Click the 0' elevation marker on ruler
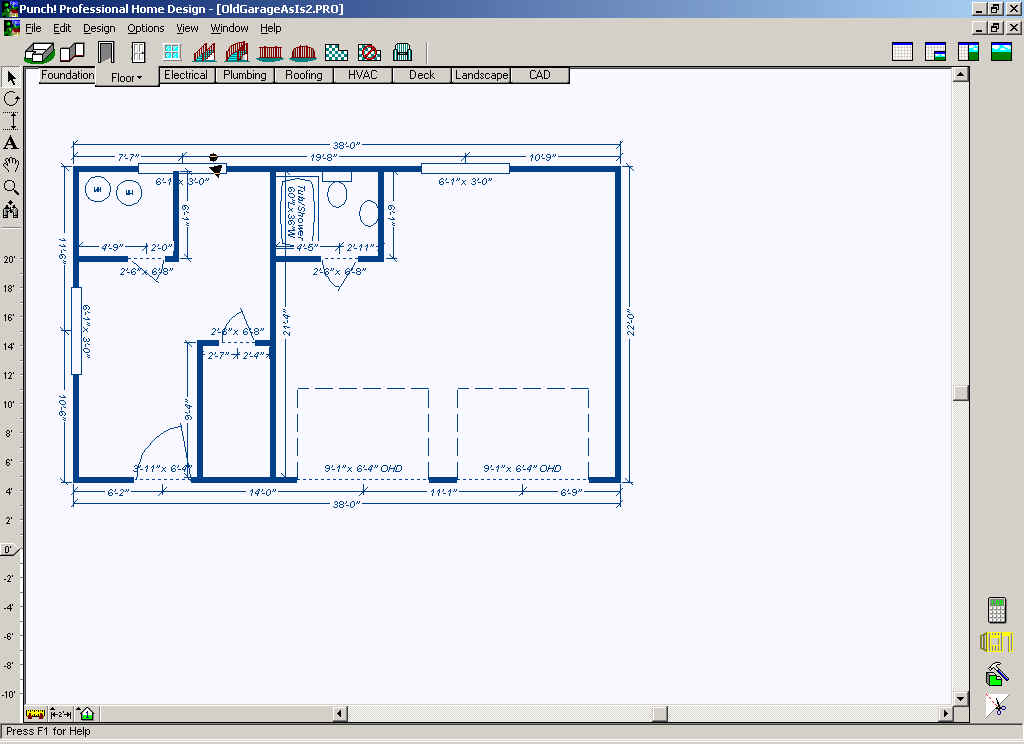 tap(8, 549)
